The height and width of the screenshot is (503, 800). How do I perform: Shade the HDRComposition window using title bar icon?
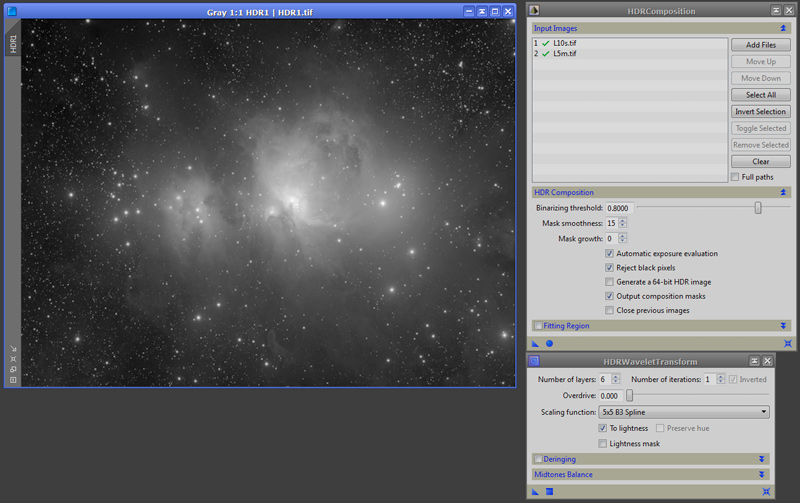(777, 11)
